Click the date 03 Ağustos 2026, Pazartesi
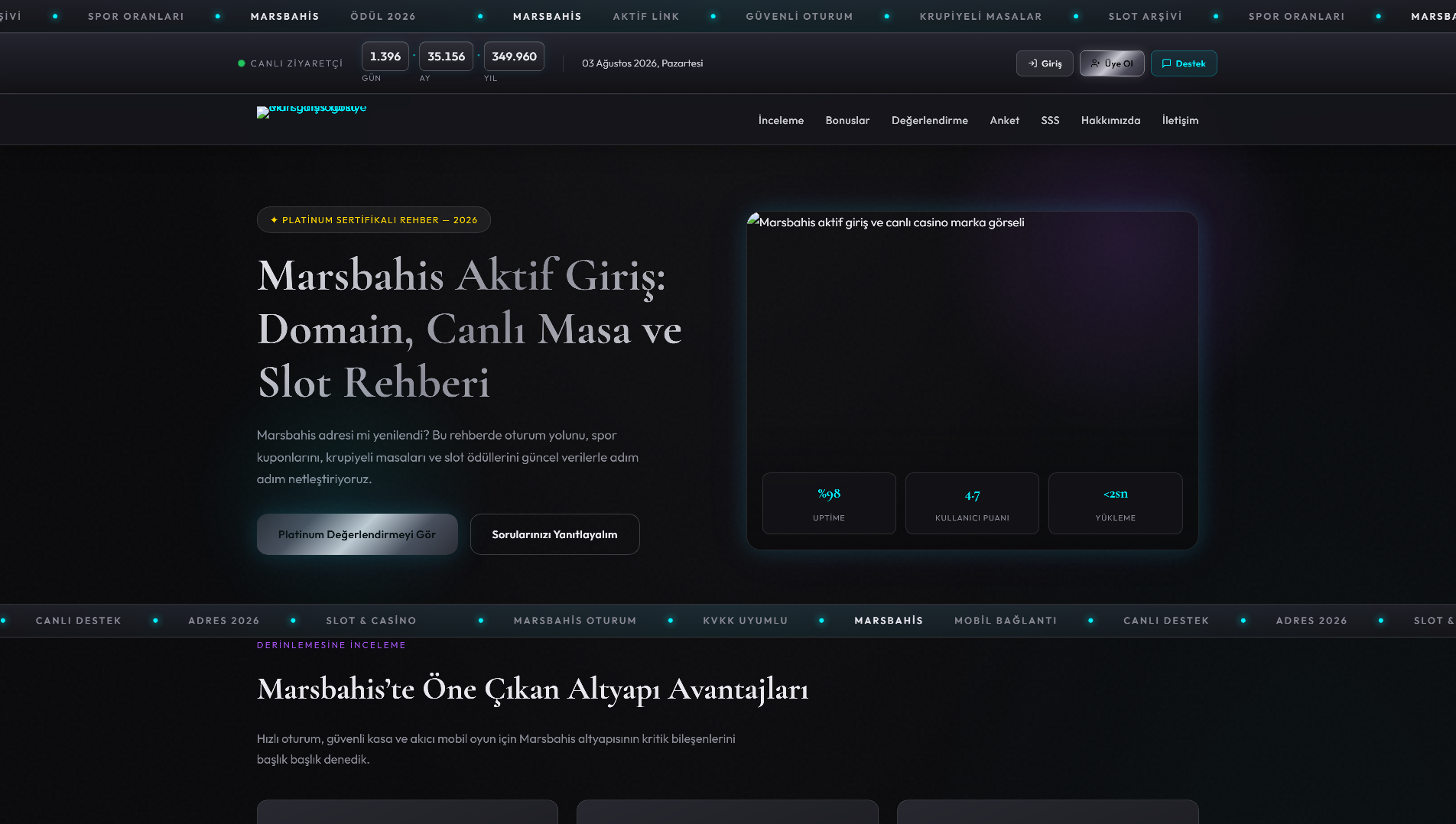 642,63
